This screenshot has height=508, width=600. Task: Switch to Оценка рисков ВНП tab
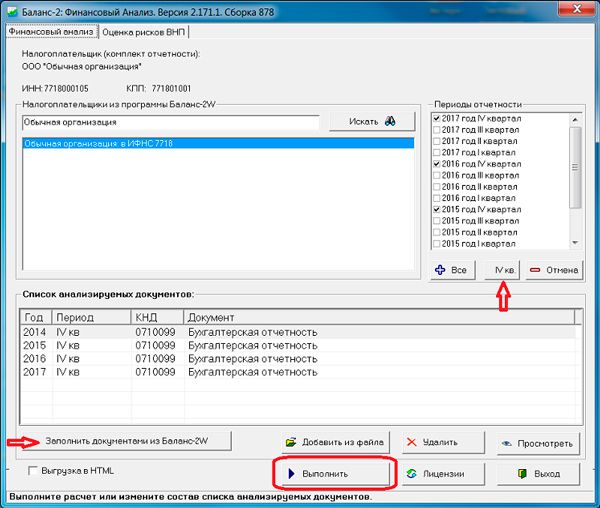143,32
